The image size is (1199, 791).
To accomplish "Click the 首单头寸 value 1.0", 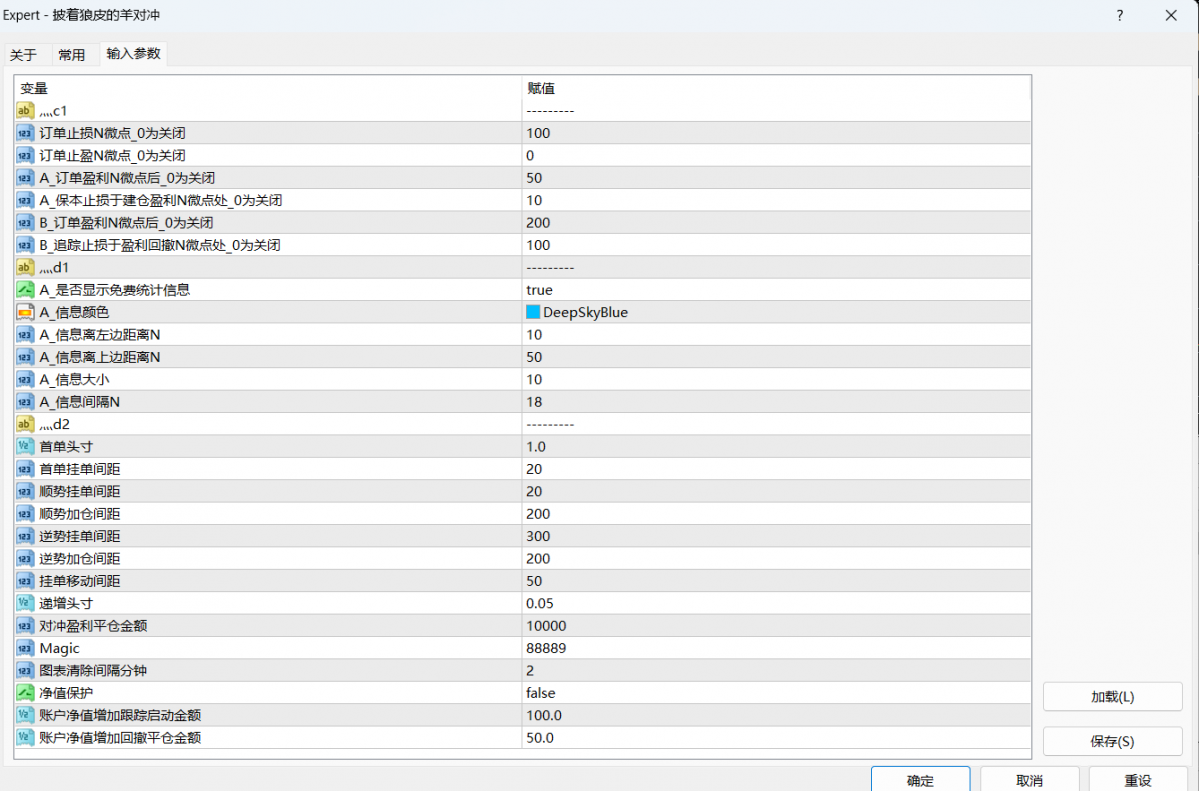I will (x=536, y=447).
